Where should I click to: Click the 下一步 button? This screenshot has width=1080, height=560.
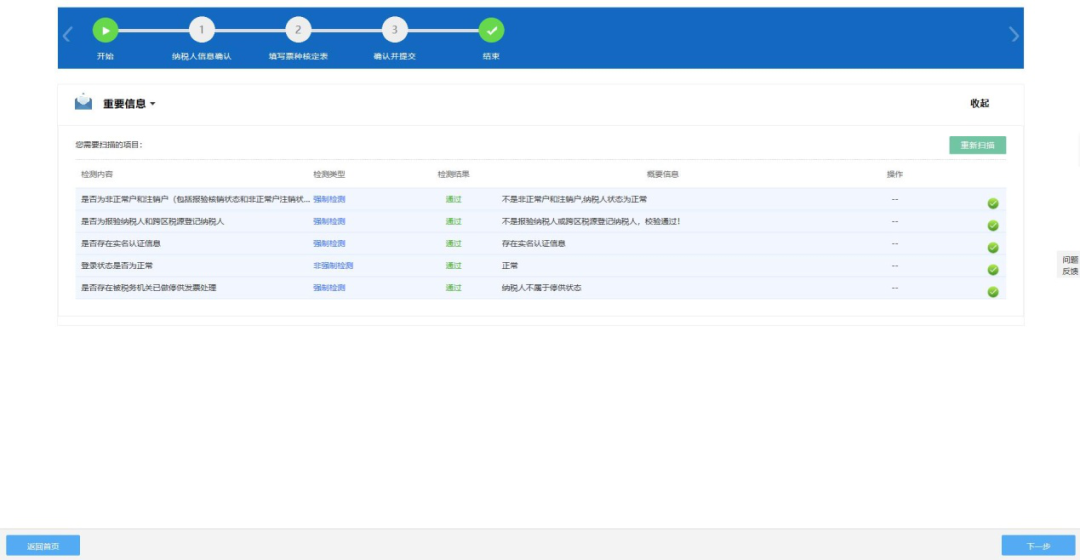click(1038, 546)
